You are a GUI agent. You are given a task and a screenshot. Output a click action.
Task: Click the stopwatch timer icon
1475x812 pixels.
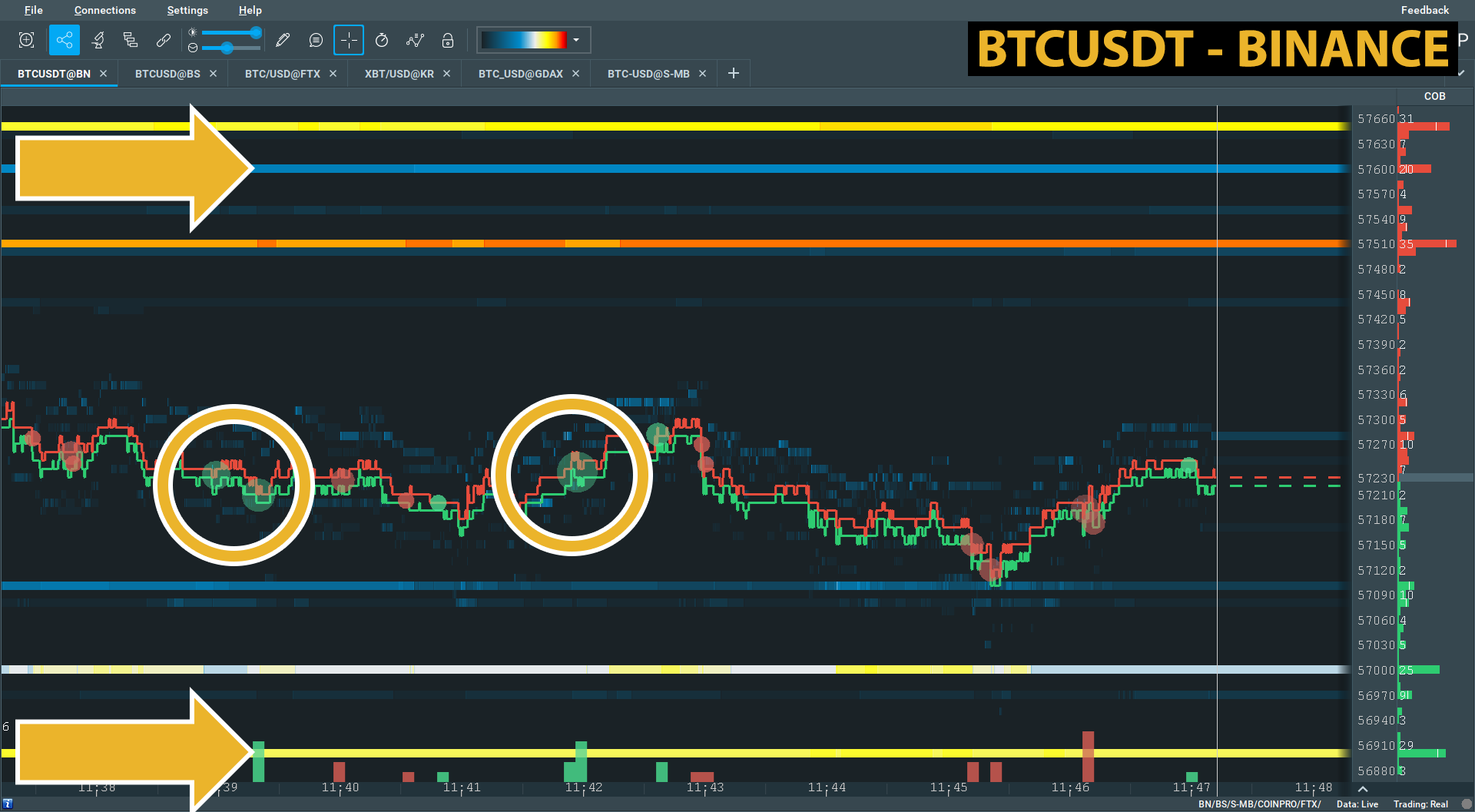coord(382,40)
